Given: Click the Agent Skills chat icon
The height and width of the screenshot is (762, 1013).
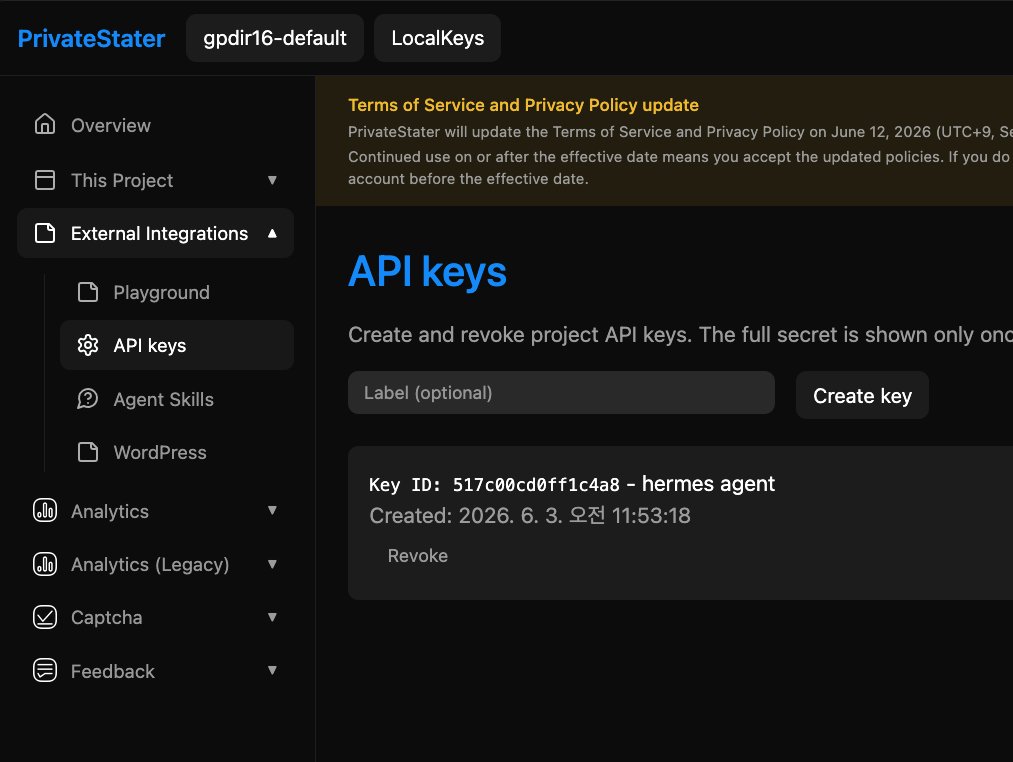Looking at the screenshot, I should coord(87,399).
